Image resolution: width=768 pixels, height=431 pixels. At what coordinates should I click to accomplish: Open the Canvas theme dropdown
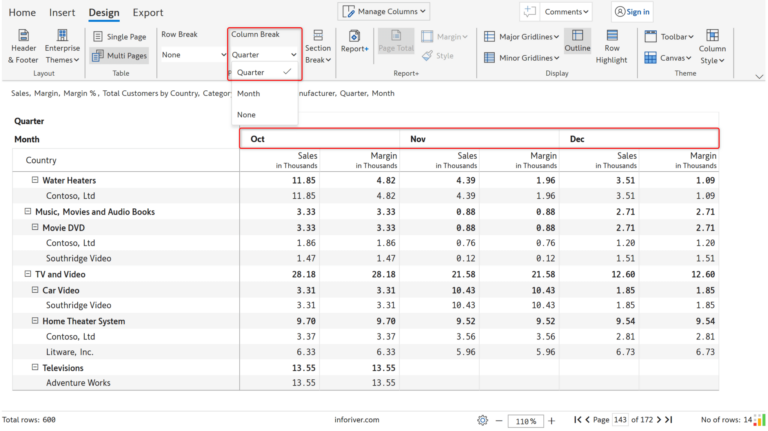(668, 58)
